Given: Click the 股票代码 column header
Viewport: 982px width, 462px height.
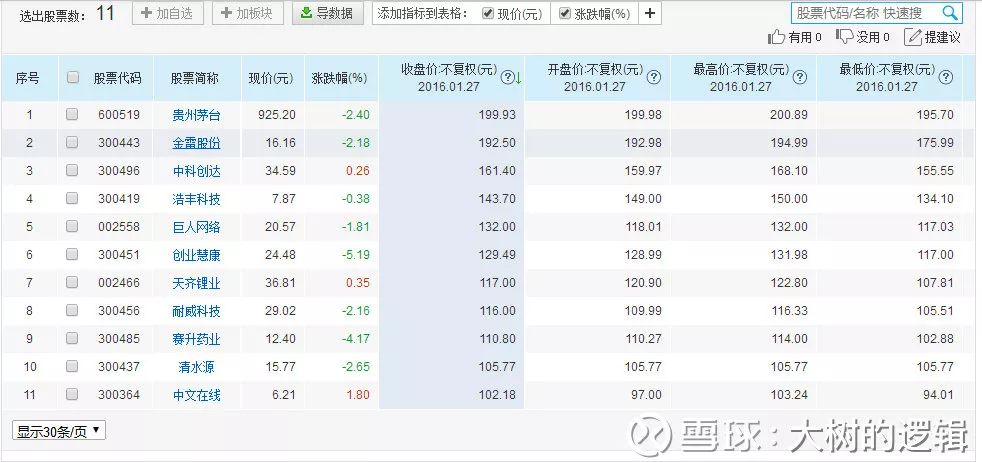Looking at the screenshot, I should (x=118, y=78).
